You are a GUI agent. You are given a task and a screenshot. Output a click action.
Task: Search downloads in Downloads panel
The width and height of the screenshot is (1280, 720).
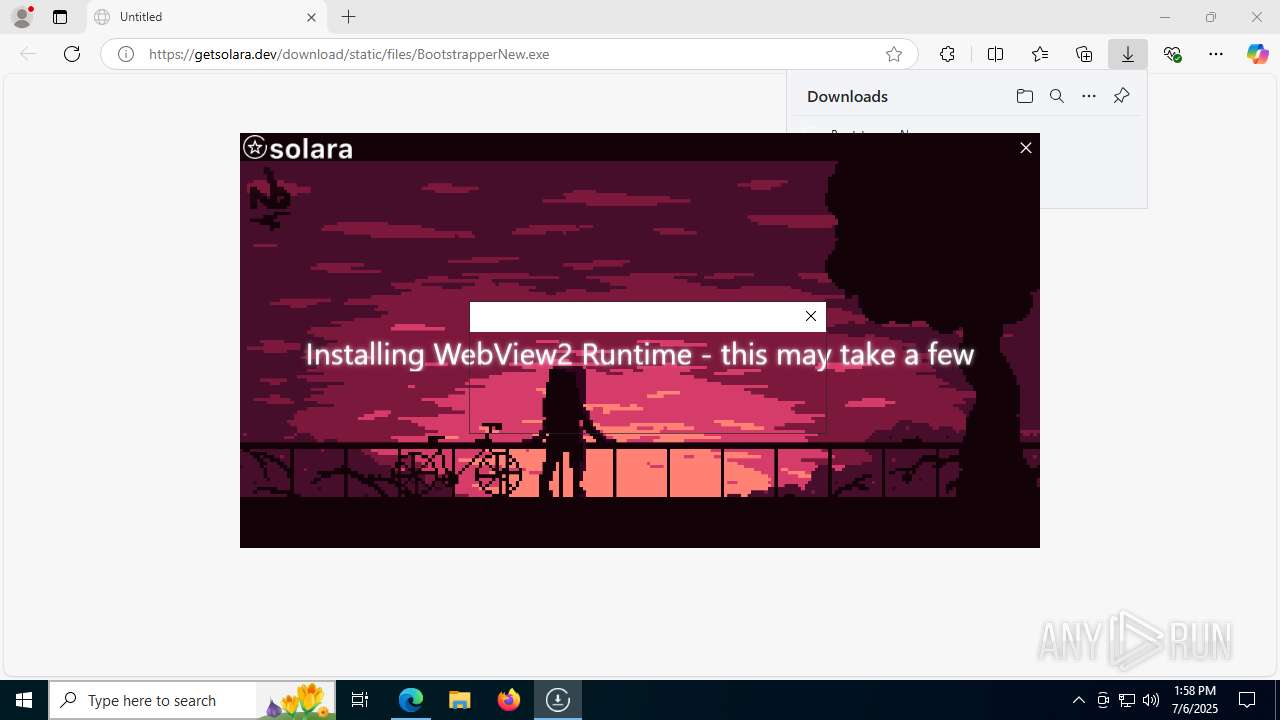tap(1056, 96)
